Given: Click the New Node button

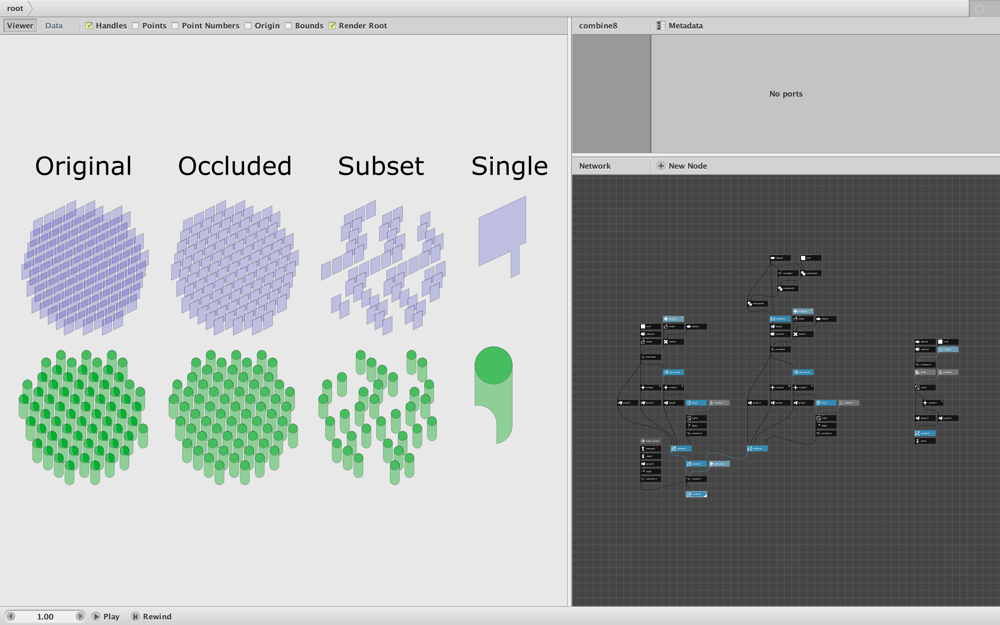Looking at the screenshot, I should pos(682,166).
